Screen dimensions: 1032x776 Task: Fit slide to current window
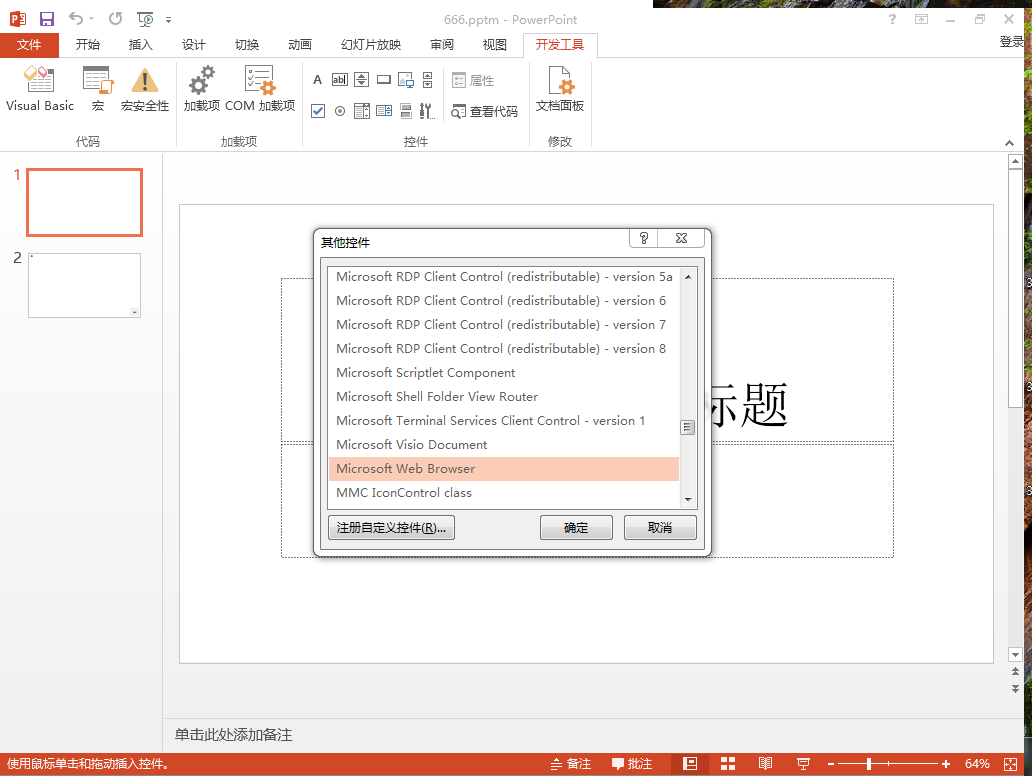pyautogui.click(x=1010, y=763)
